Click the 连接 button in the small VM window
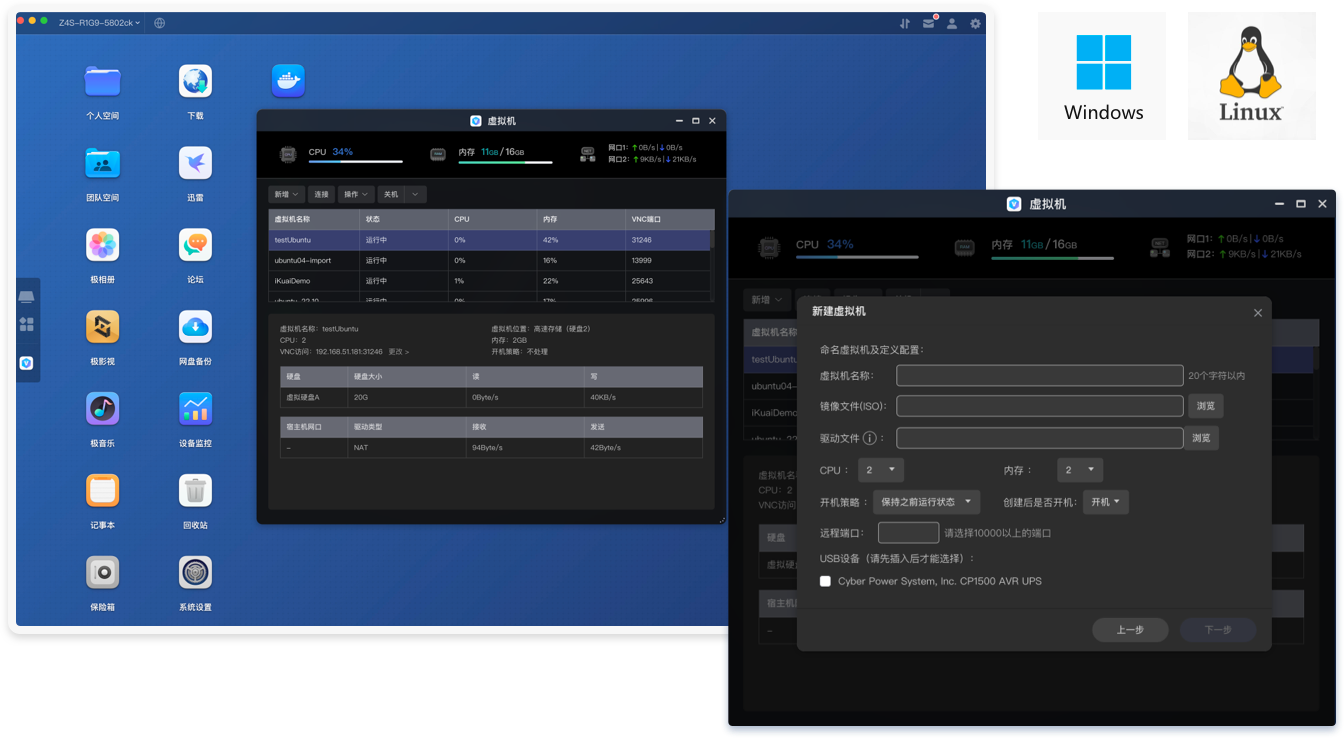 320,194
